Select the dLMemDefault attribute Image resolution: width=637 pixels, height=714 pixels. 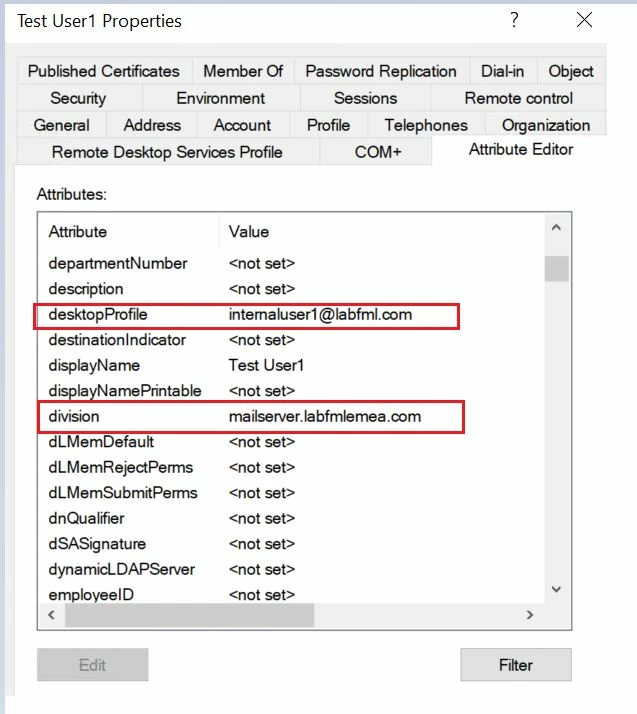coord(101,442)
